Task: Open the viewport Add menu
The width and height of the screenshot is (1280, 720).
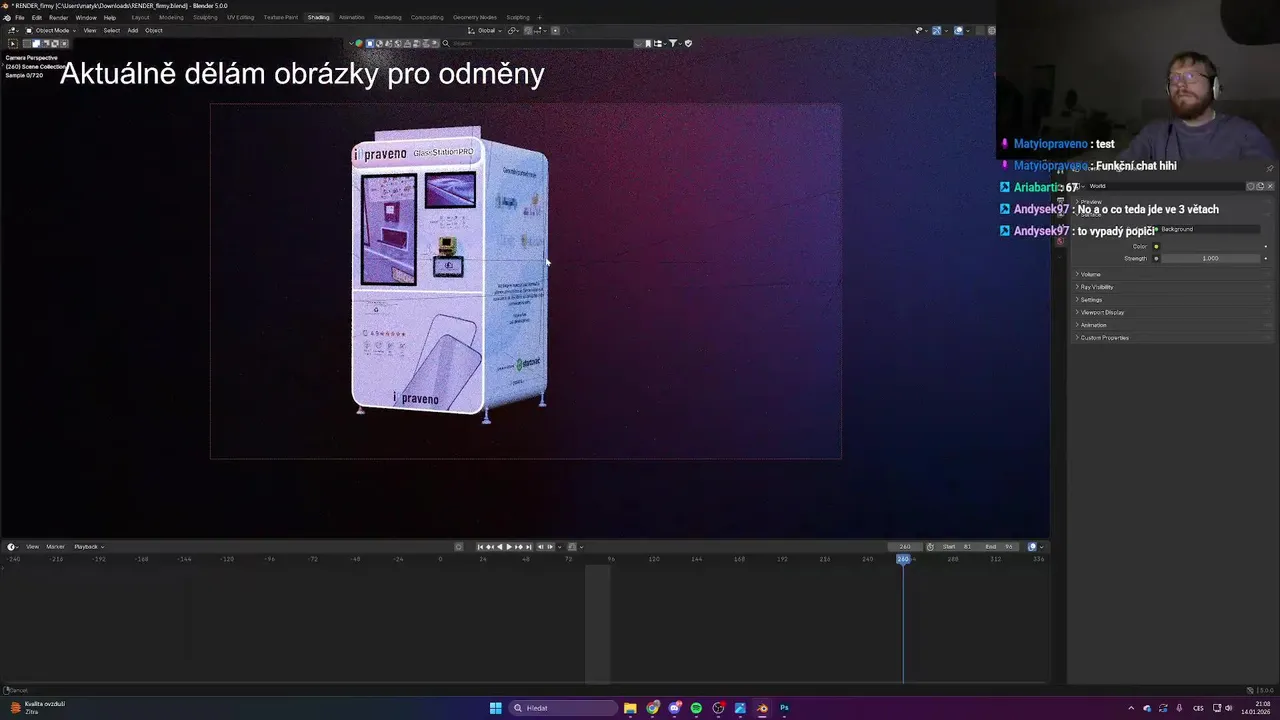Action: point(132,30)
